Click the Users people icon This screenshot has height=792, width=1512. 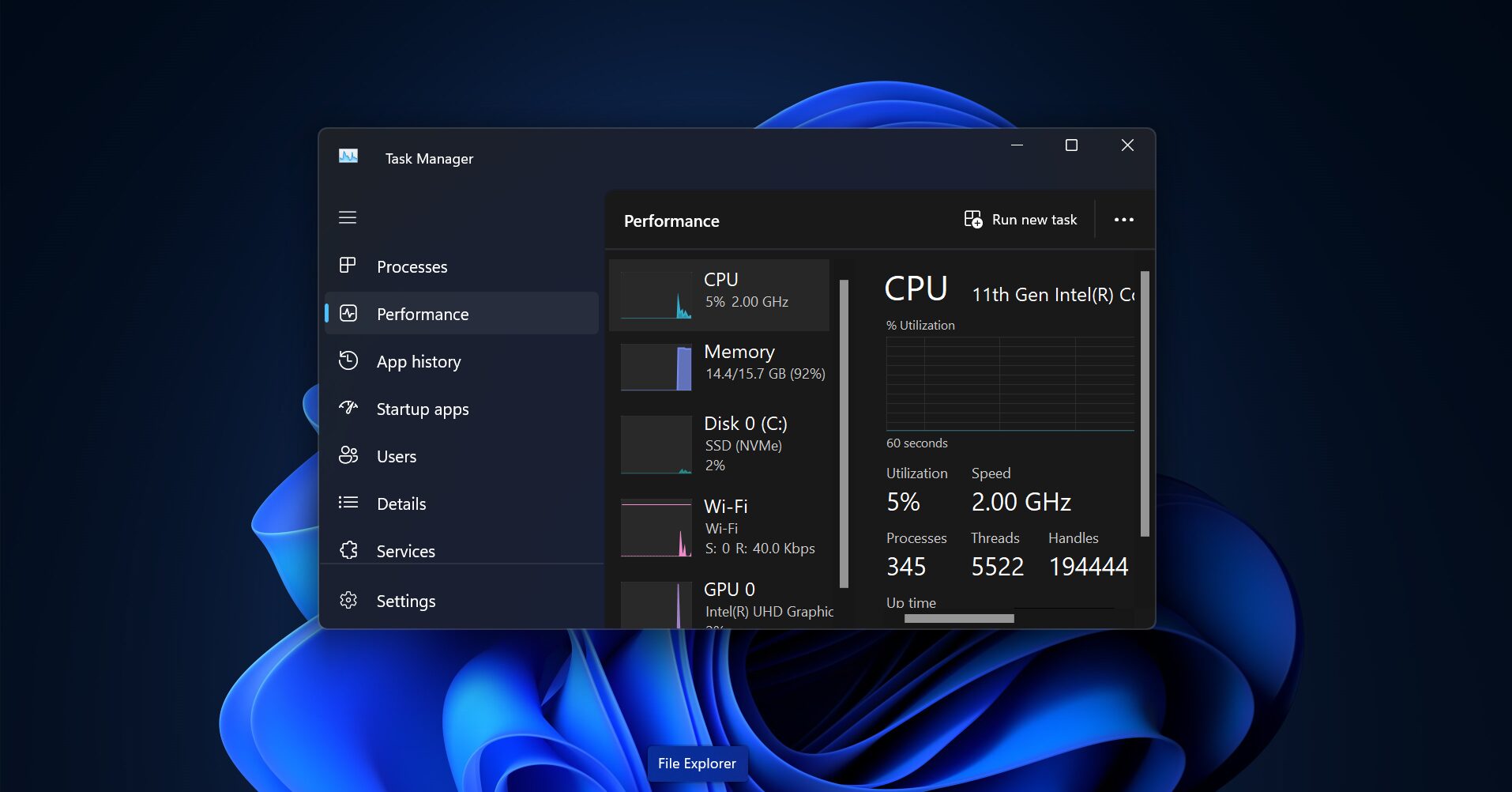pyautogui.click(x=348, y=455)
